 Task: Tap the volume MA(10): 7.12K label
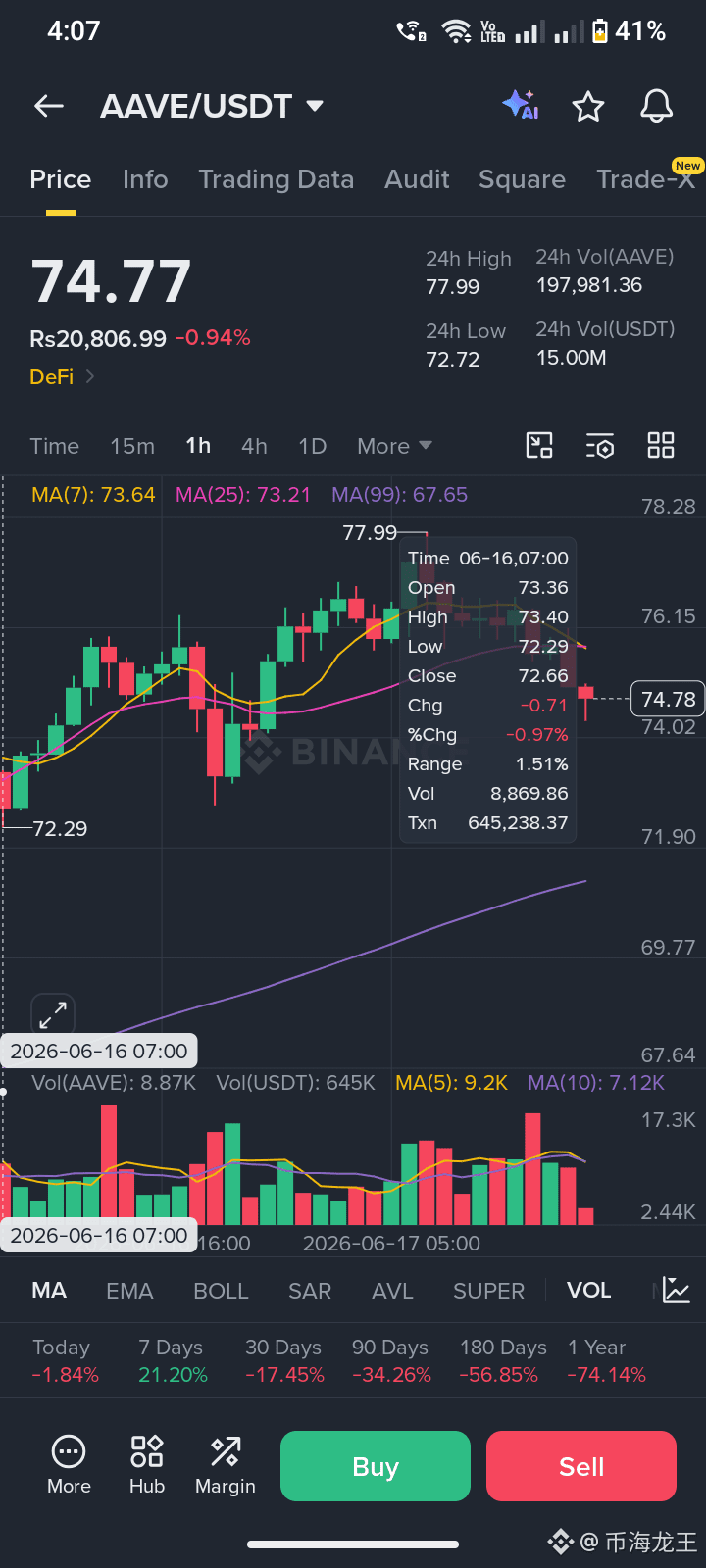tap(596, 1083)
